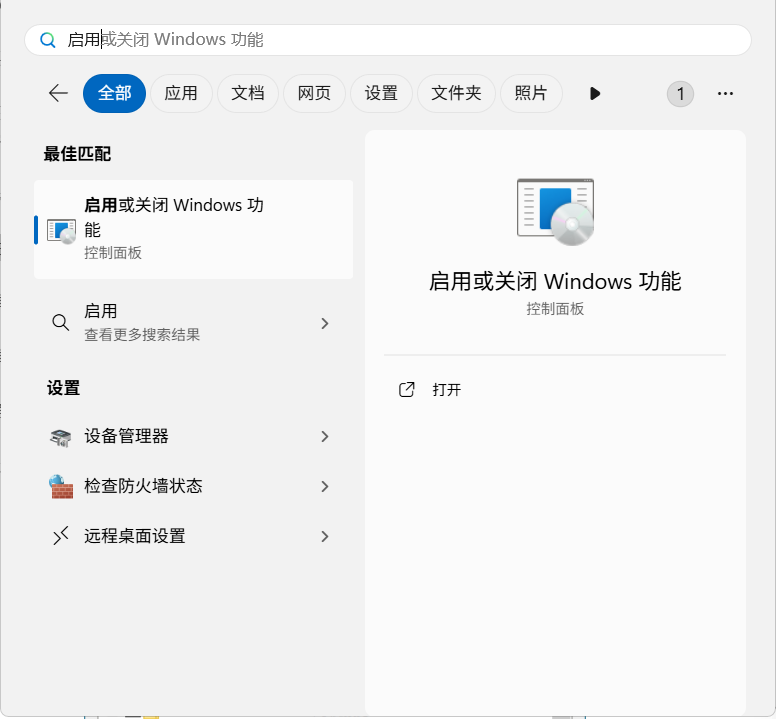The image size is (776, 719).
Task: Click the large Windows 功能 icon in the preview pane
Action: pyautogui.click(x=555, y=211)
